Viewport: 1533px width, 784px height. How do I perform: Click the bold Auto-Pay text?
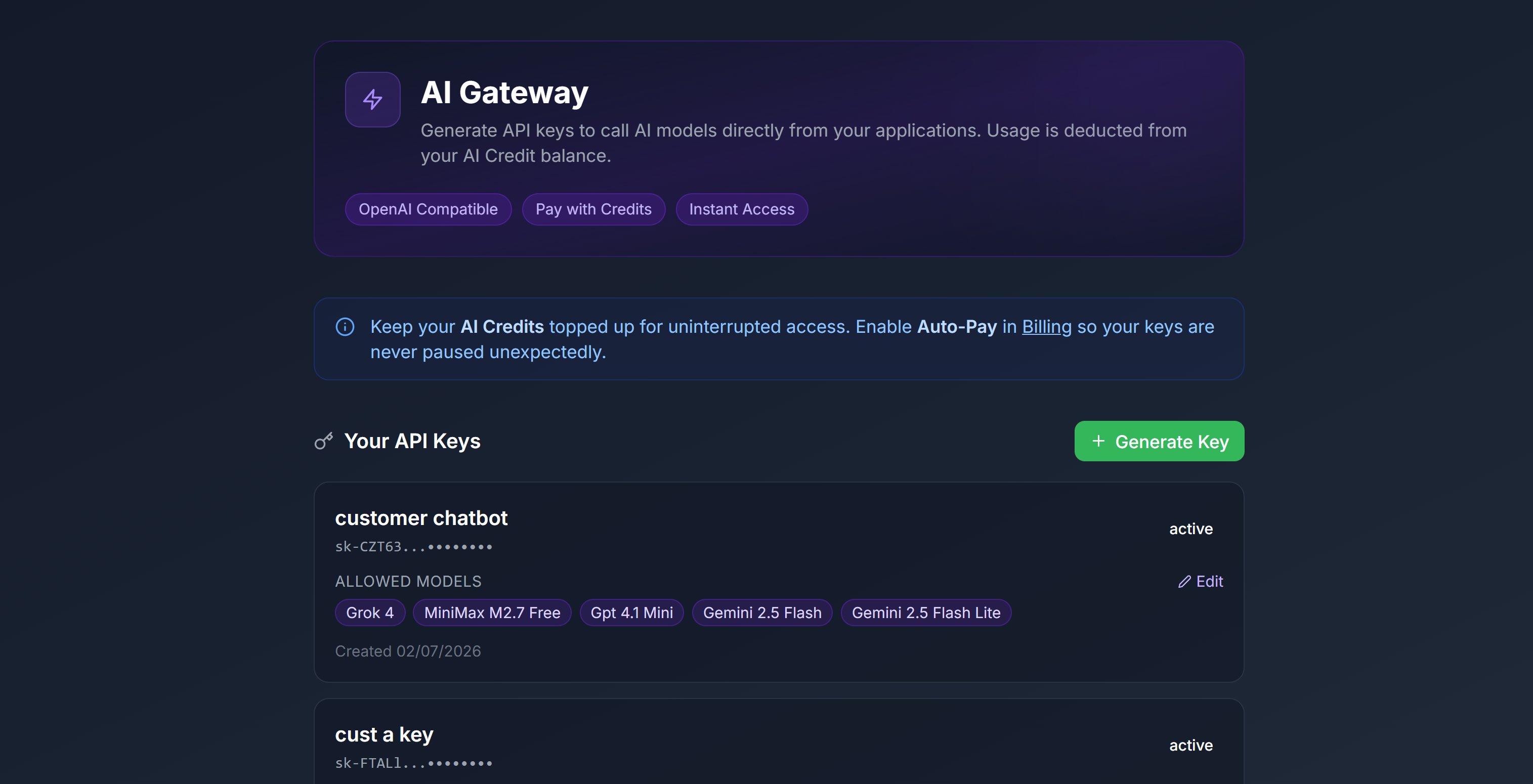(957, 327)
